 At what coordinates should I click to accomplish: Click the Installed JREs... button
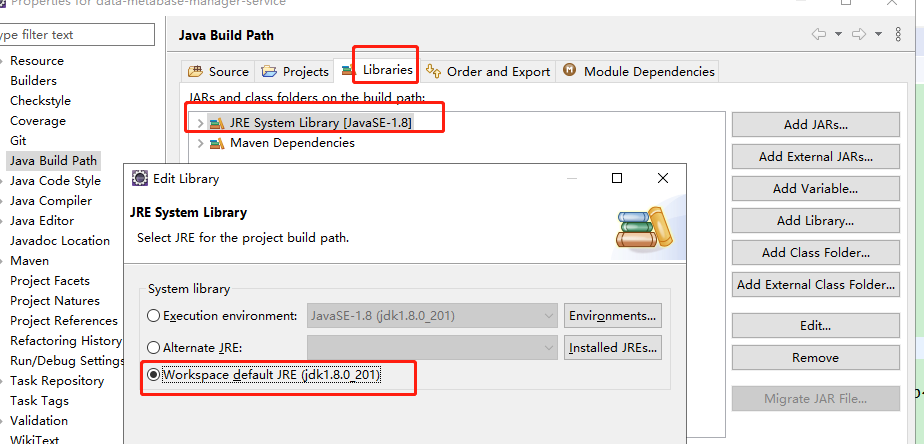point(612,348)
